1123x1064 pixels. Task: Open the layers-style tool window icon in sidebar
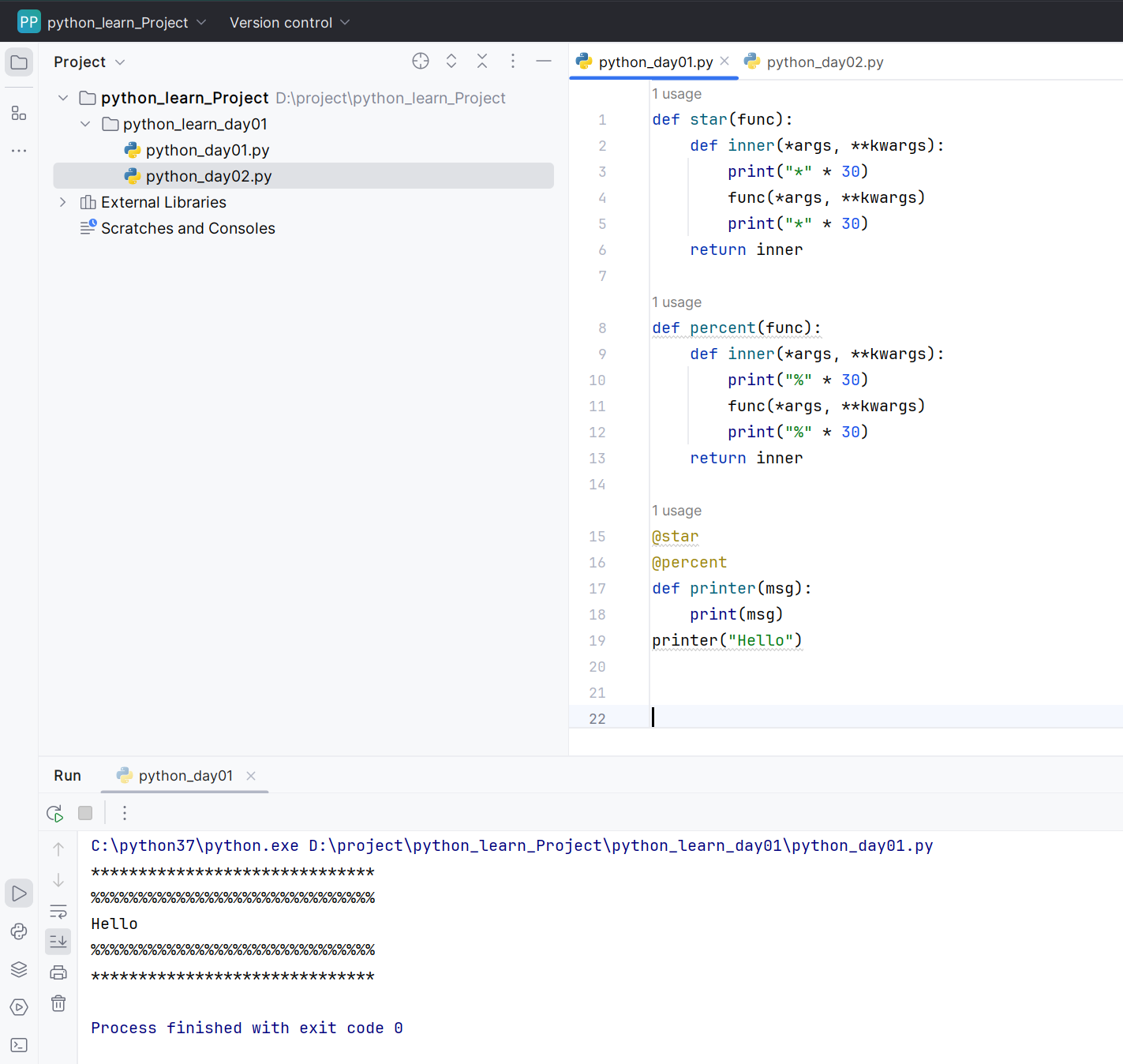[x=19, y=969]
